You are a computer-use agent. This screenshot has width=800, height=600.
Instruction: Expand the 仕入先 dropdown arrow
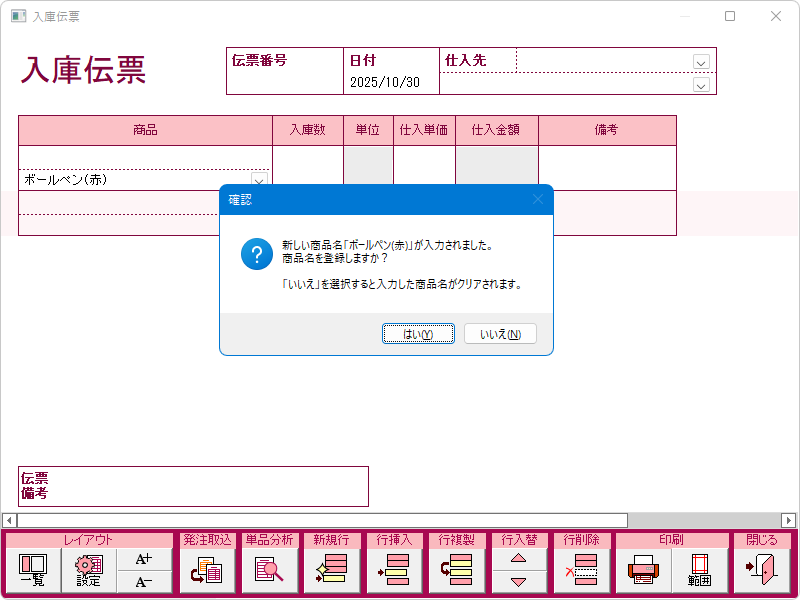pos(701,62)
